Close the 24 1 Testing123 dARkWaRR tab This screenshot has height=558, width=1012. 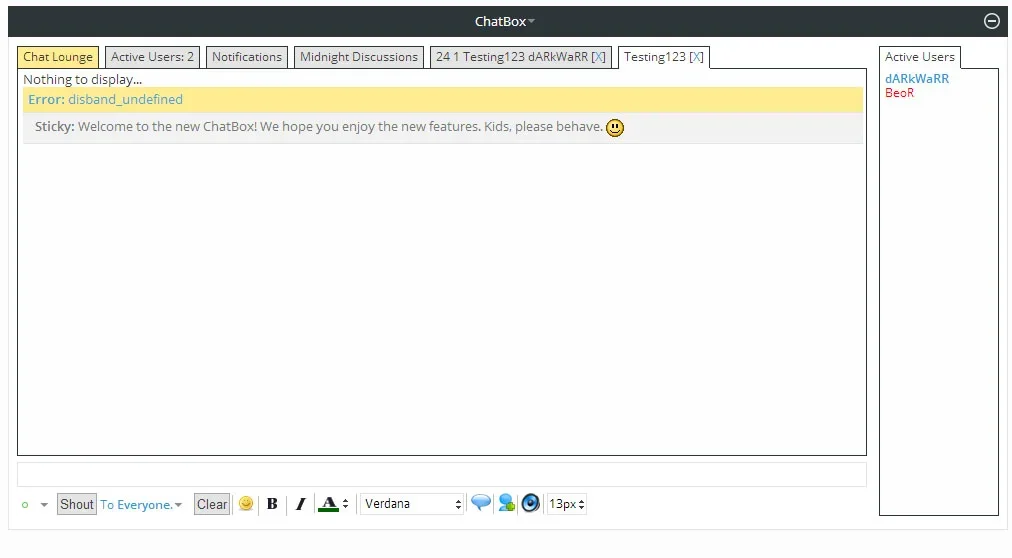598,57
